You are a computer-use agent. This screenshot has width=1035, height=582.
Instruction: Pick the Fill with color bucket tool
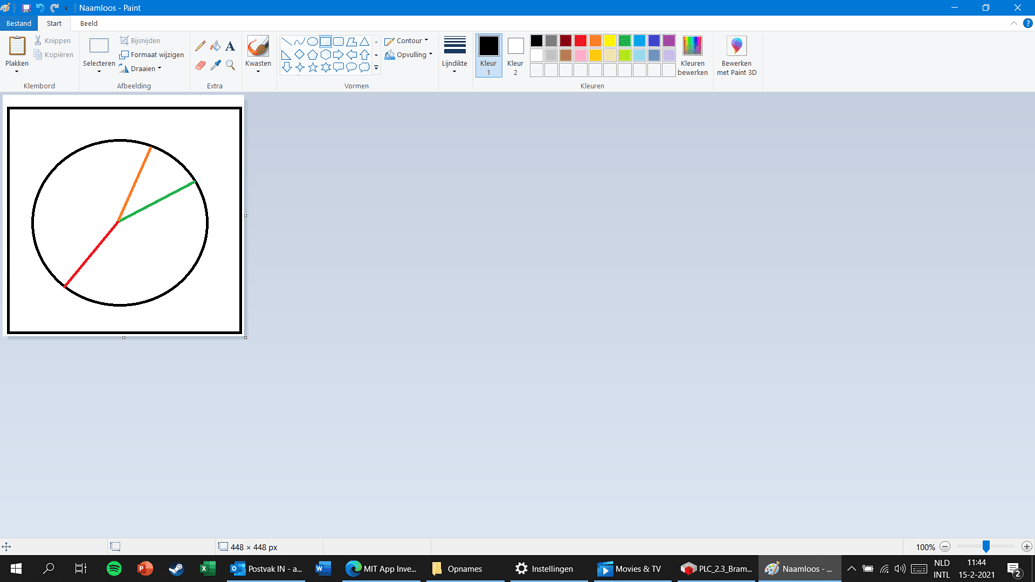click(x=215, y=46)
